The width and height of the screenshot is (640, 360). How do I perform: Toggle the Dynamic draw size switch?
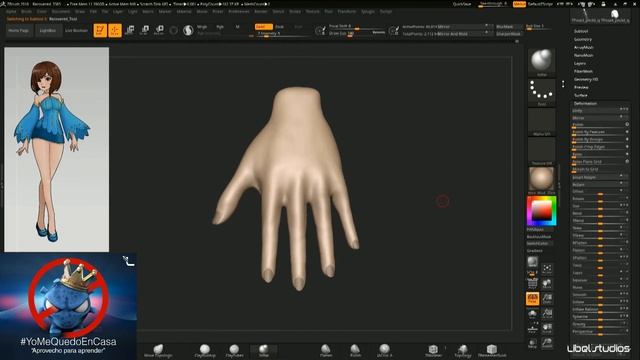[x=378, y=32]
